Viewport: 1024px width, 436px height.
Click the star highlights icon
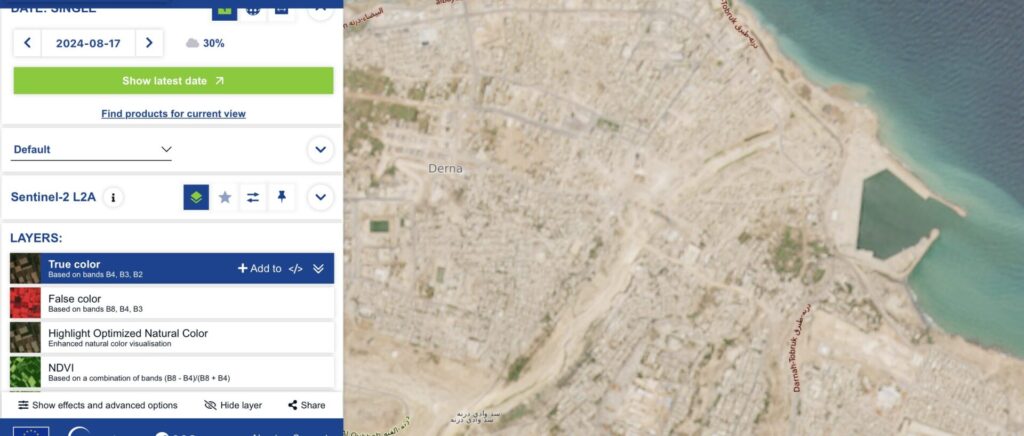pos(225,197)
